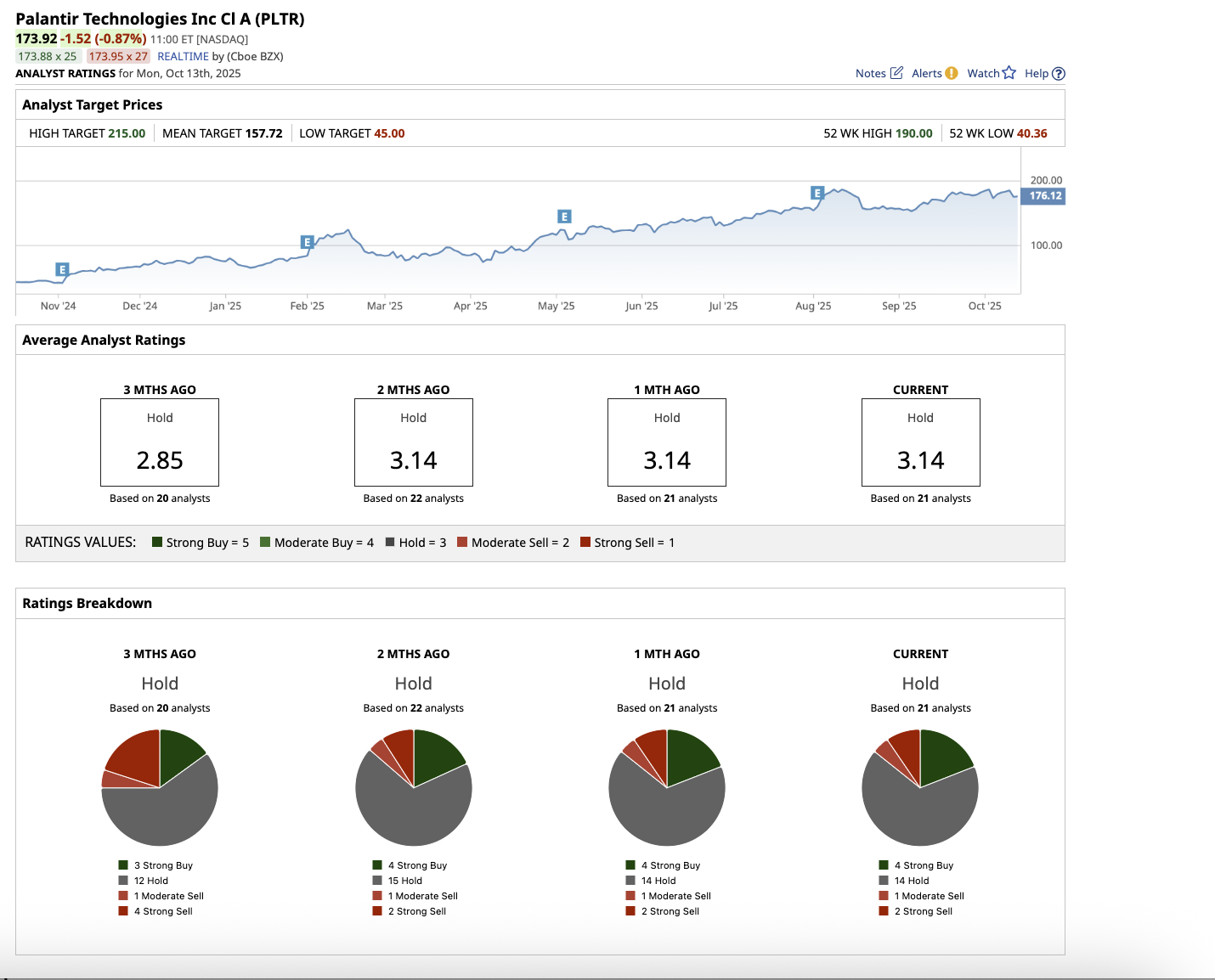Image resolution: width=1215 pixels, height=980 pixels.
Task: Click the Moderate Sell = 2 legend swatch
Action: pyautogui.click(x=462, y=542)
